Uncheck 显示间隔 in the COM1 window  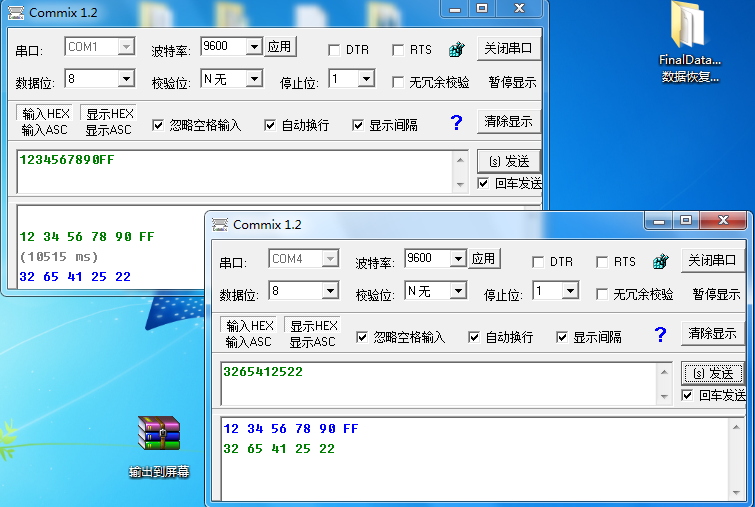point(358,126)
